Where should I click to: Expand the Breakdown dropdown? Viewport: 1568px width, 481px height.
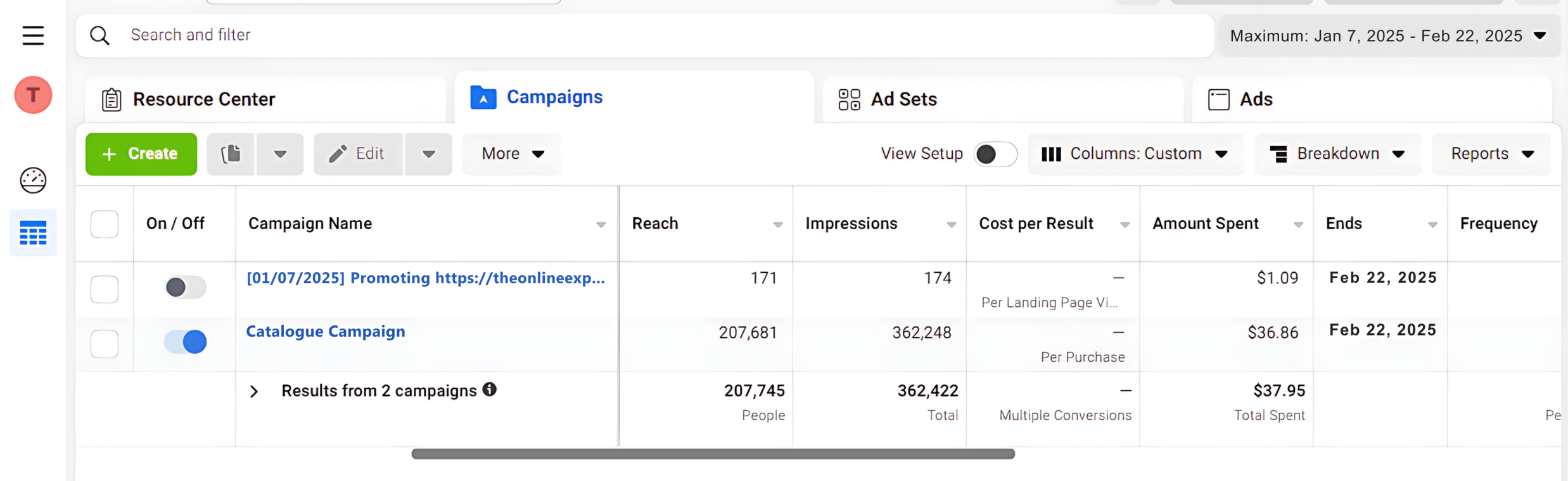point(1337,154)
